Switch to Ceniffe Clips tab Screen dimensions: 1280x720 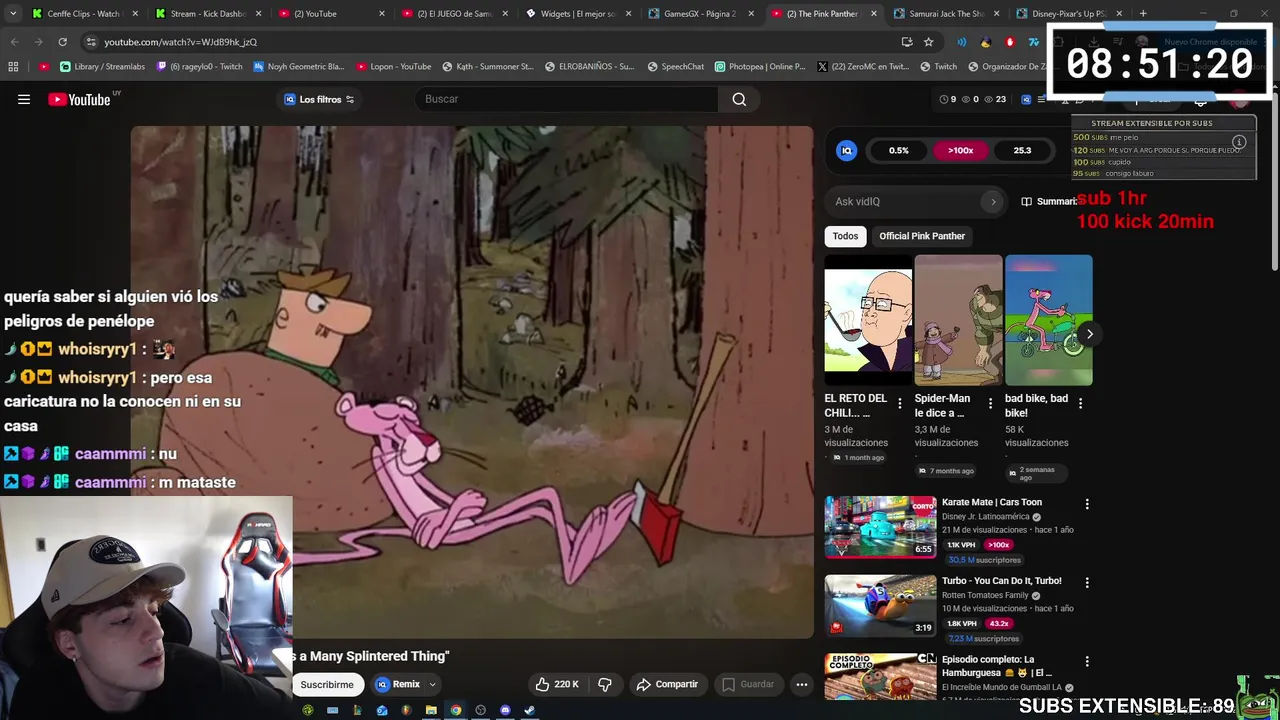pyautogui.click(x=84, y=14)
